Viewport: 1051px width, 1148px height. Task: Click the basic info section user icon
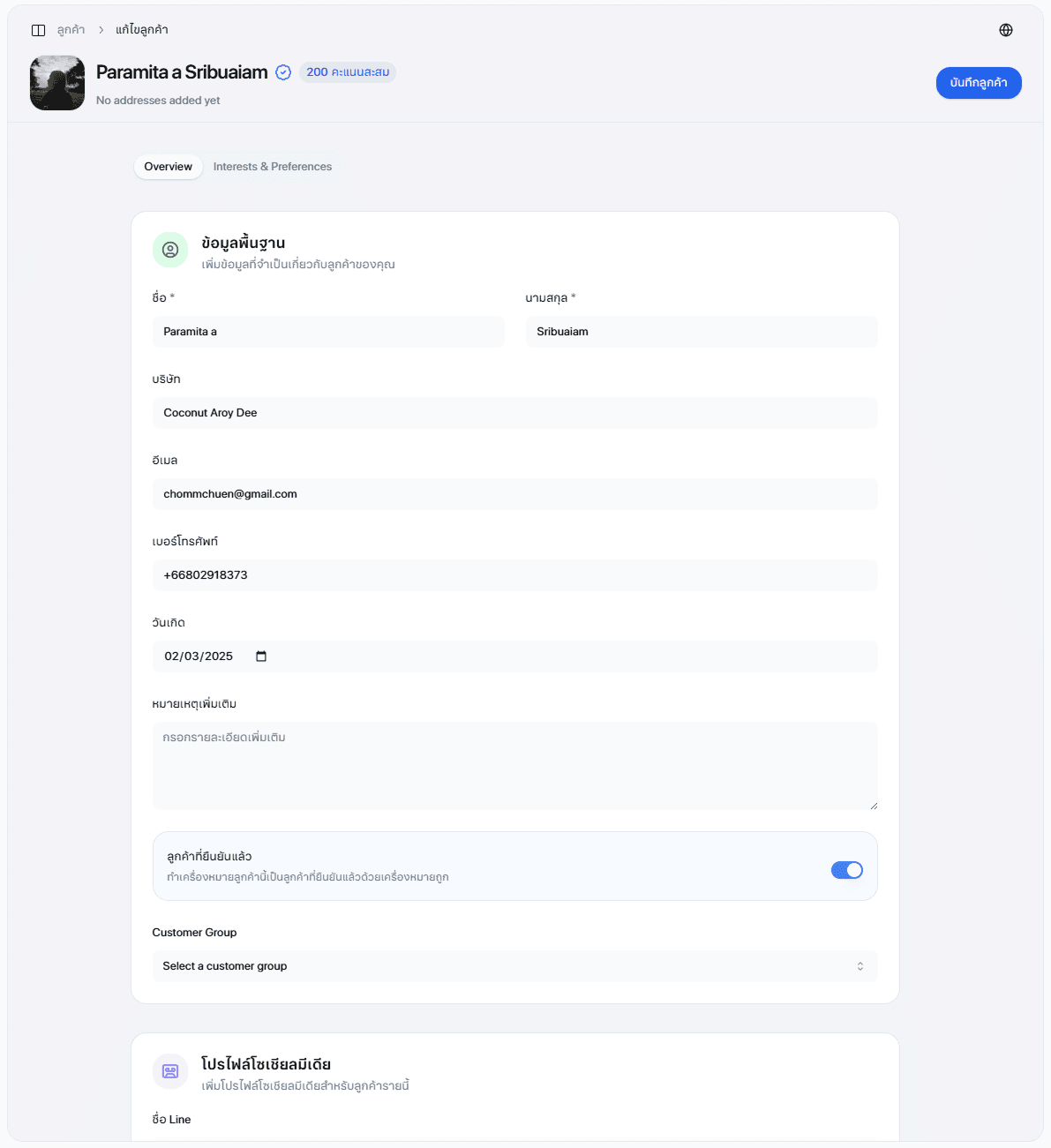170,250
